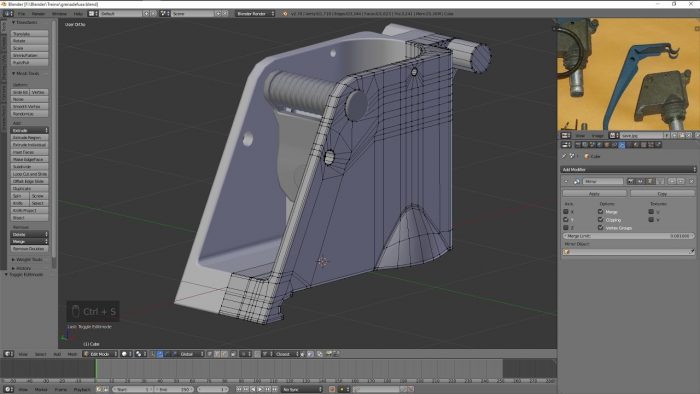Toggle the Y axis mirror checkbox
Viewport: 700px width, 394px height.
coord(566,220)
